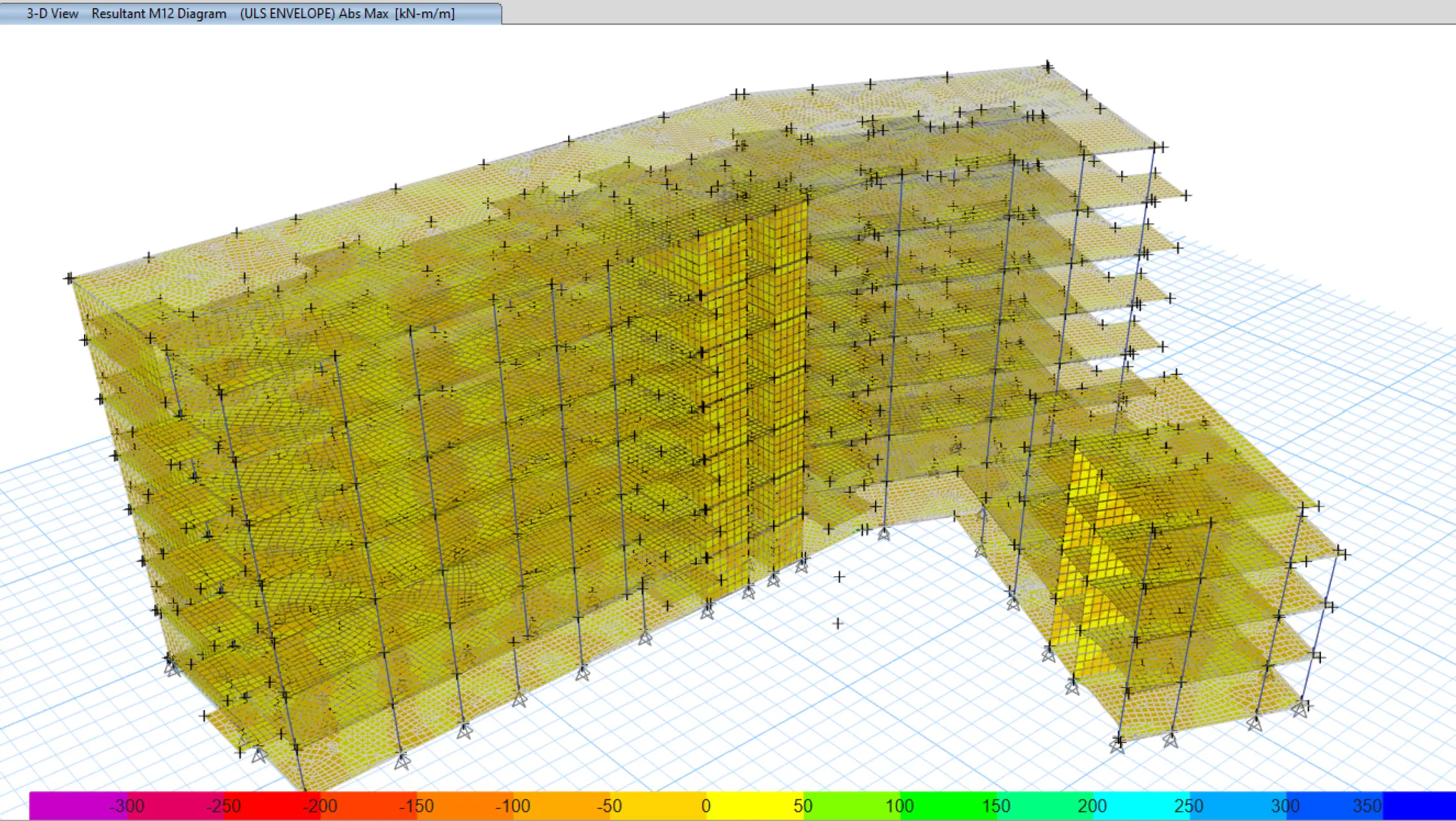Click the cyan legend segment between 200 and 250
Image resolution: width=1456 pixels, height=821 pixels.
[1142, 806]
